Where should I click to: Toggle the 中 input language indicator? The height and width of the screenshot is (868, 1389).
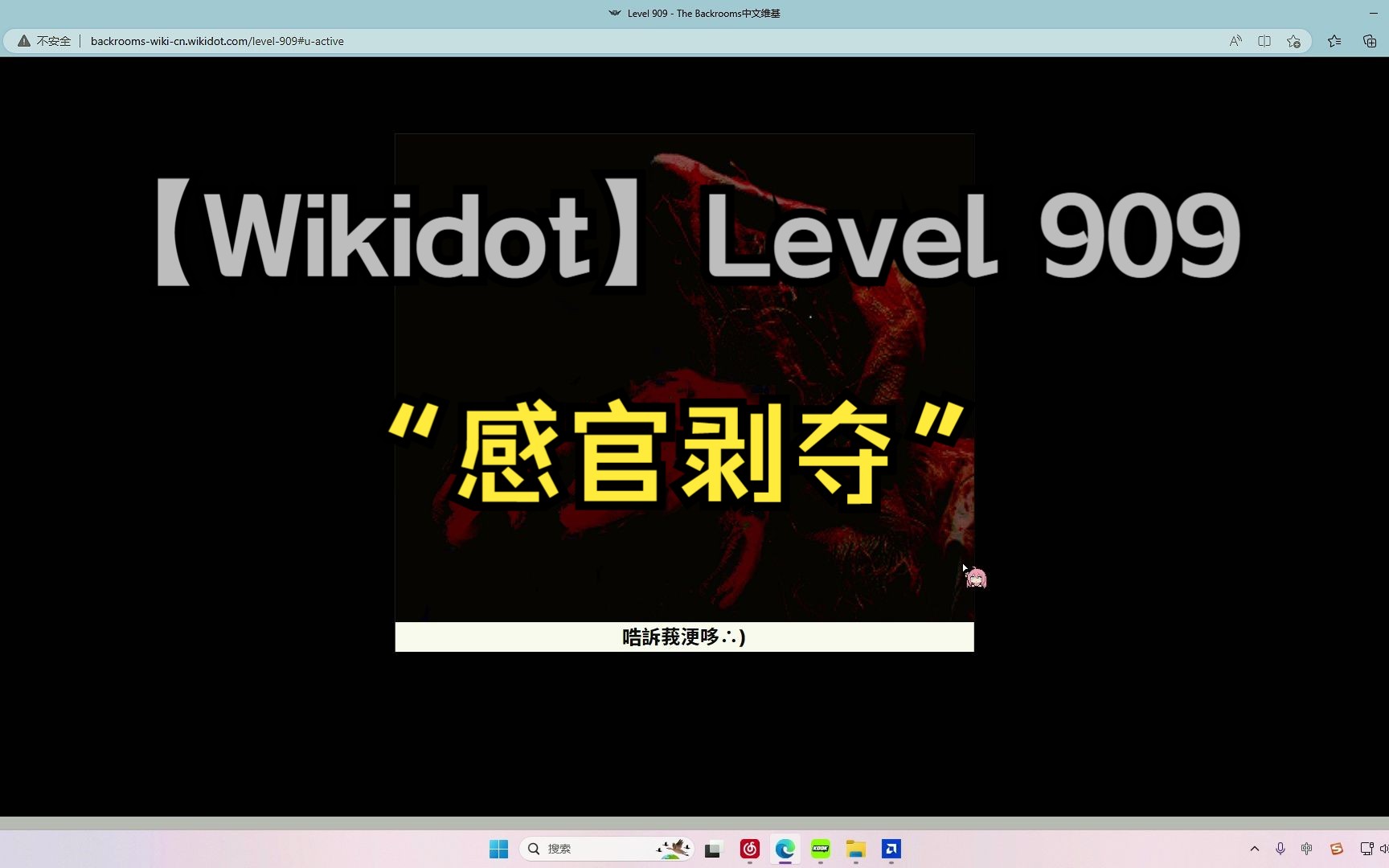pyautogui.click(x=1307, y=849)
